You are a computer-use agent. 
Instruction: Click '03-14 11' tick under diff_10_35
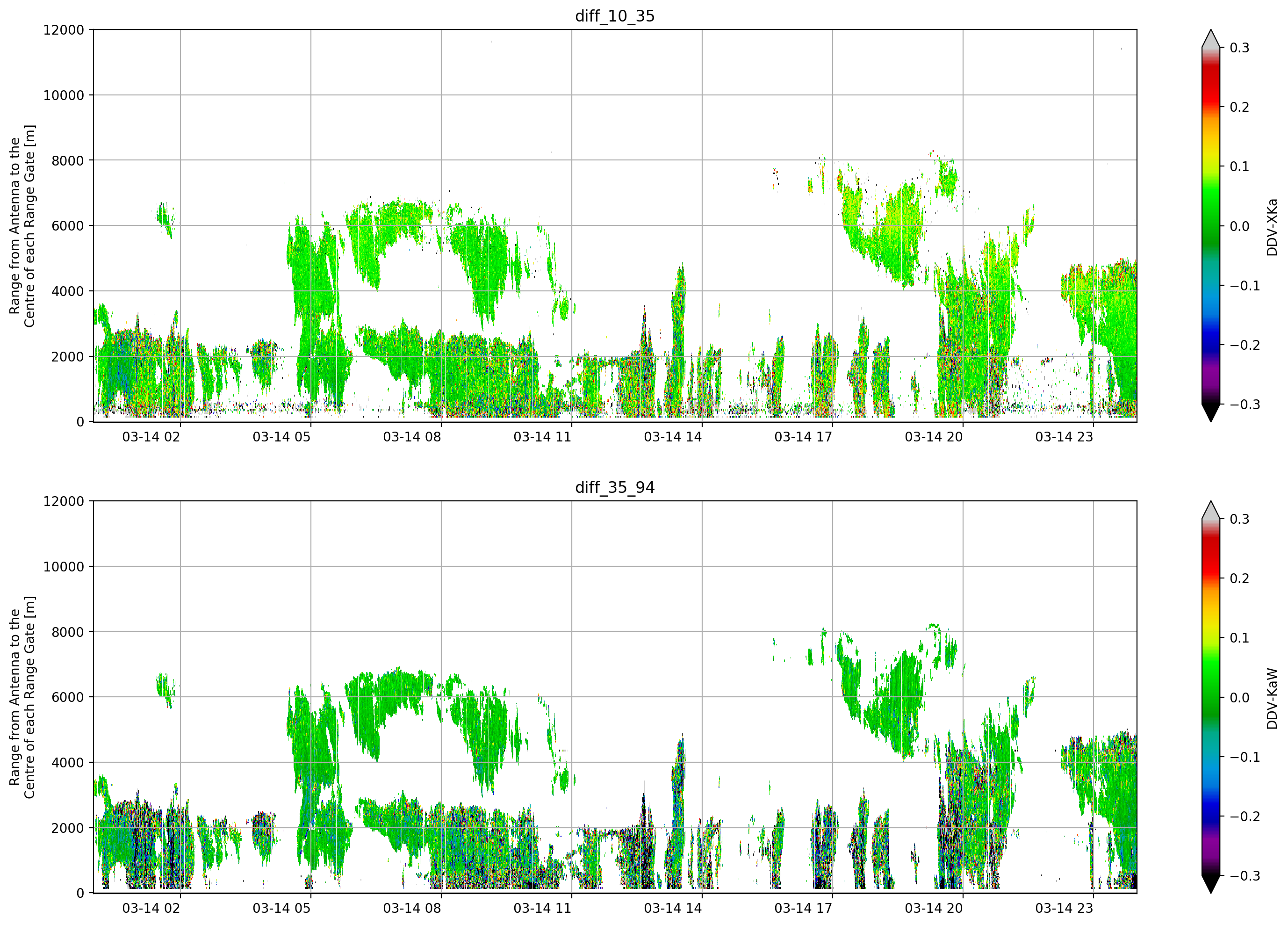[x=542, y=437]
